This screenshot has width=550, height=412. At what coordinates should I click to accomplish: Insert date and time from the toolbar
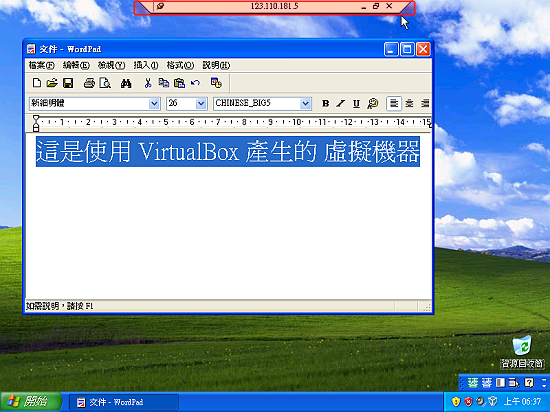click(216, 83)
